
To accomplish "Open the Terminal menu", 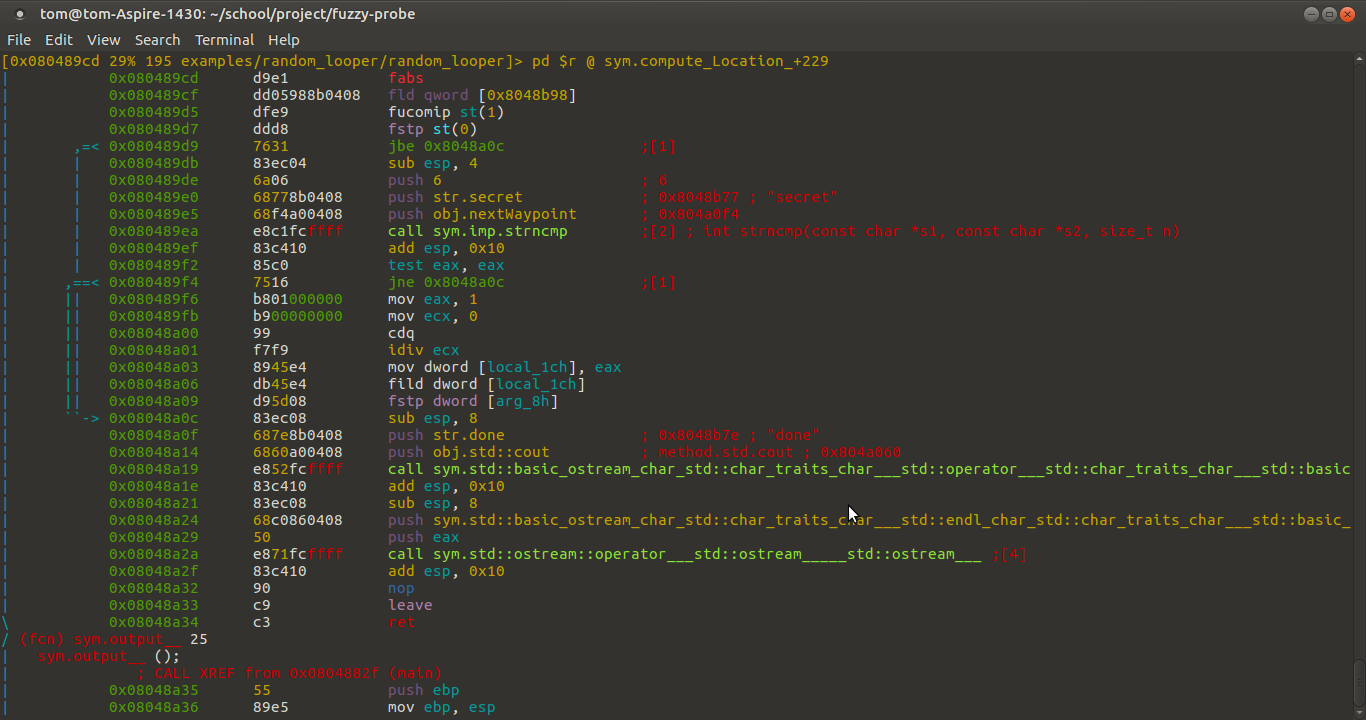I will [x=224, y=40].
